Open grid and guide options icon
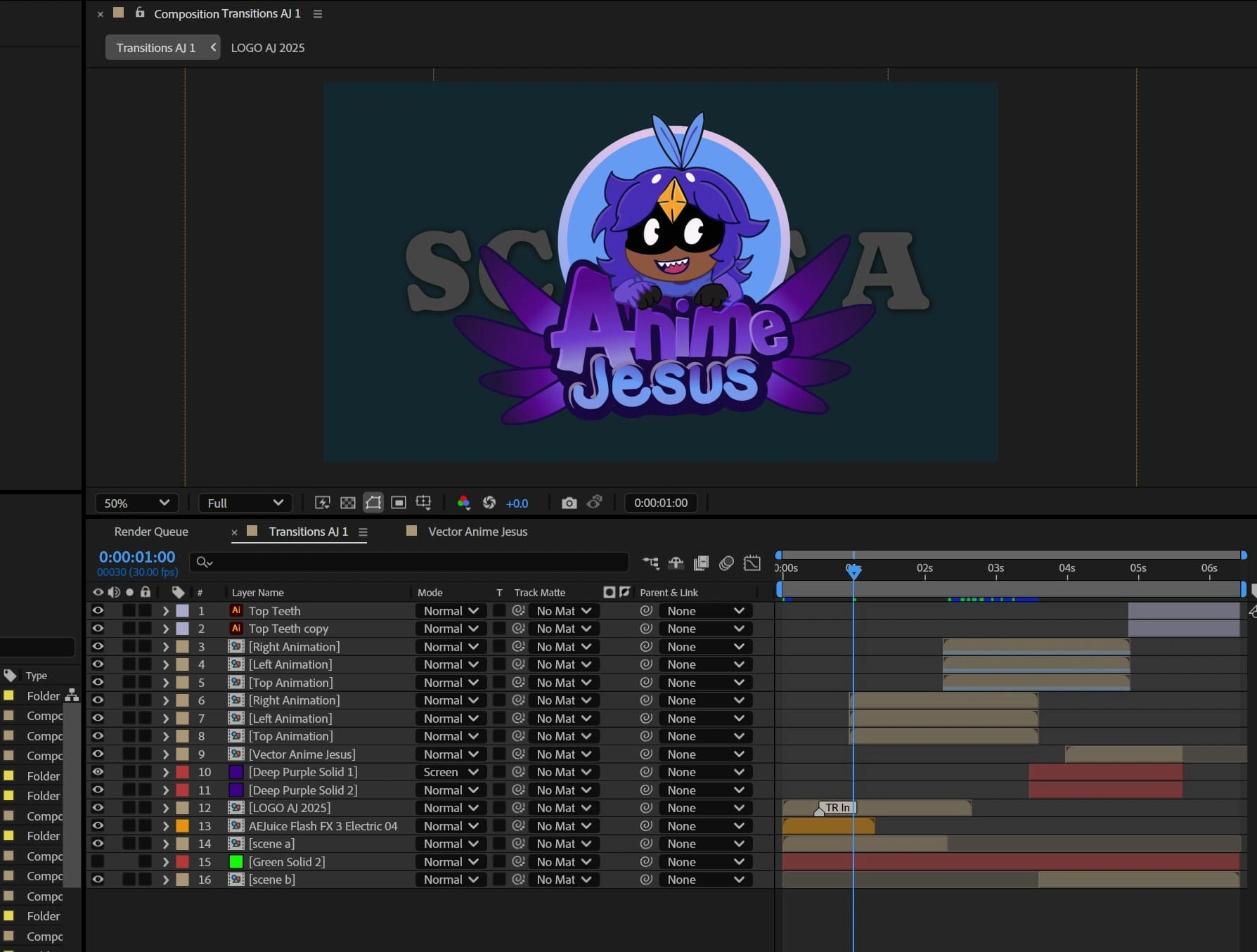Screen dimensions: 1257x952 click(x=423, y=503)
